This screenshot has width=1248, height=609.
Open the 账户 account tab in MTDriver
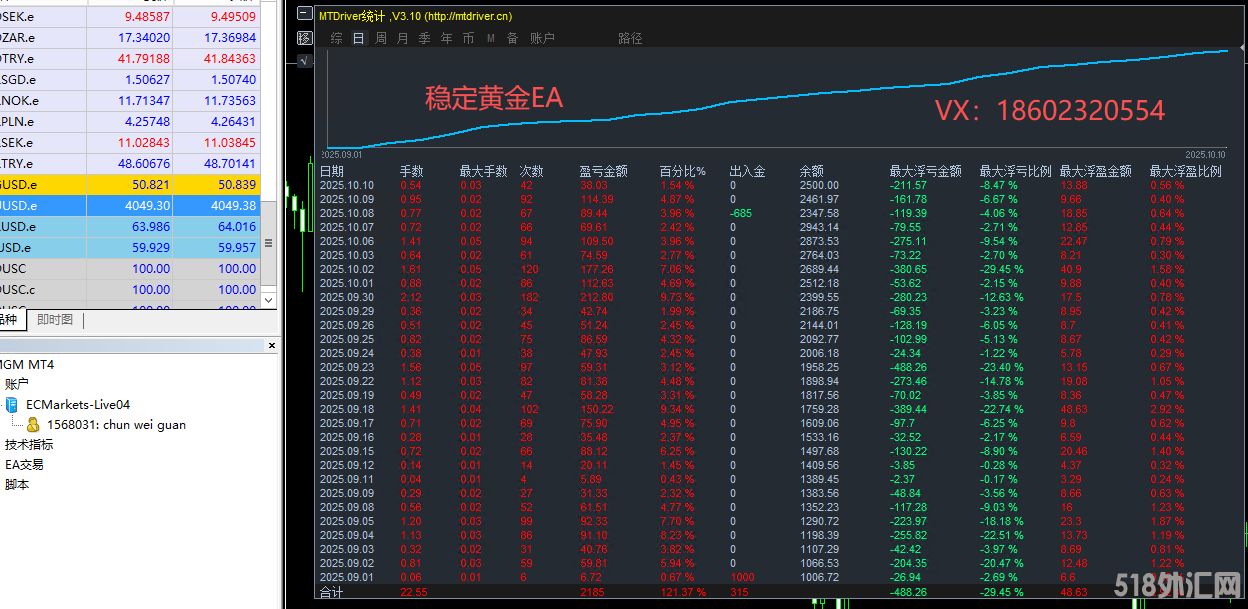click(542, 38)
